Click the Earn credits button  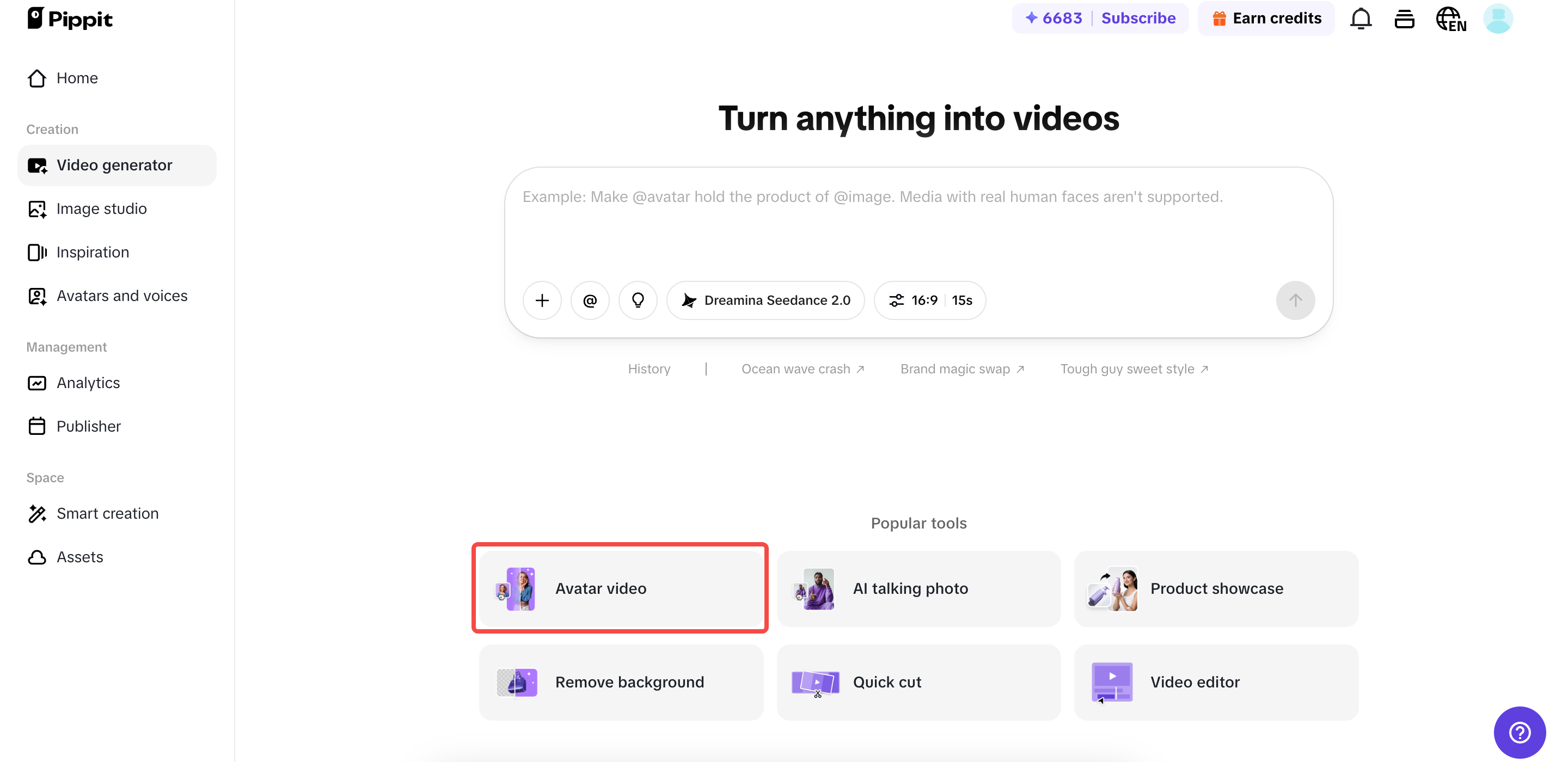pyautogui.click(x=1266, y=19)
